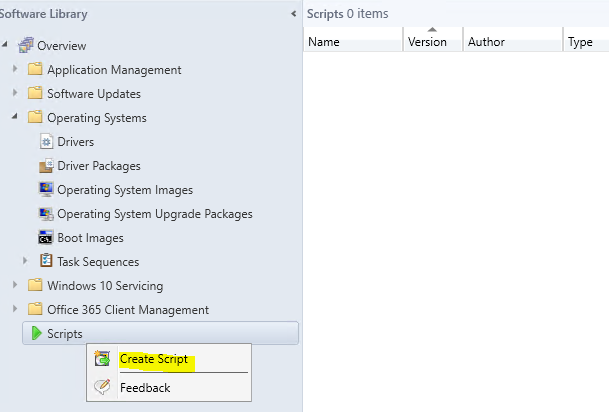
Task: Expand the Software Updates folder arrow
Action: tap(15, 93)
